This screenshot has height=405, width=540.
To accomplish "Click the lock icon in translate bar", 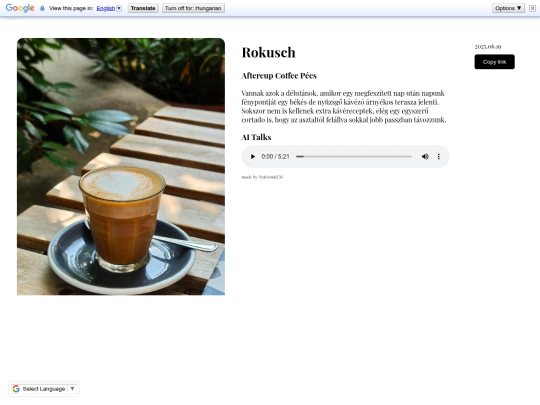I will (x=42, y=8).
